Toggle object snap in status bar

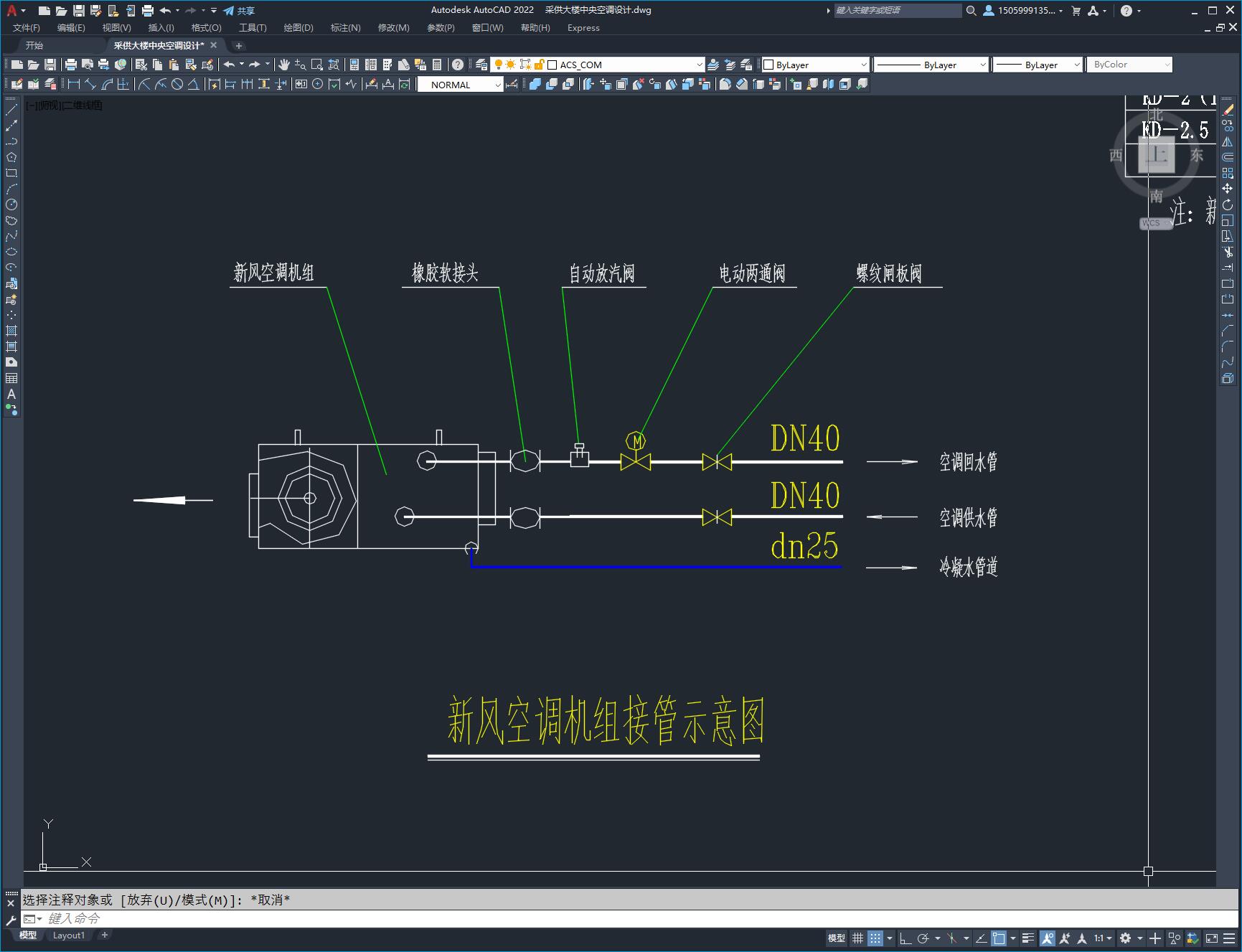pos(999,938)
